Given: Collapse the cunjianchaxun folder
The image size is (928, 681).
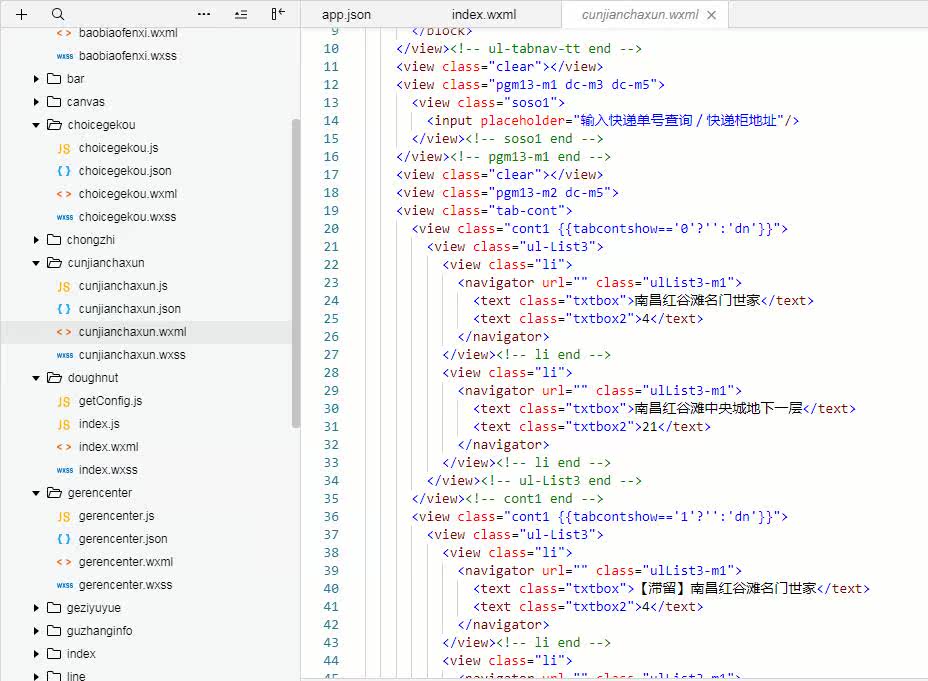Looking at the screenshot, I should tap(36, 263).
